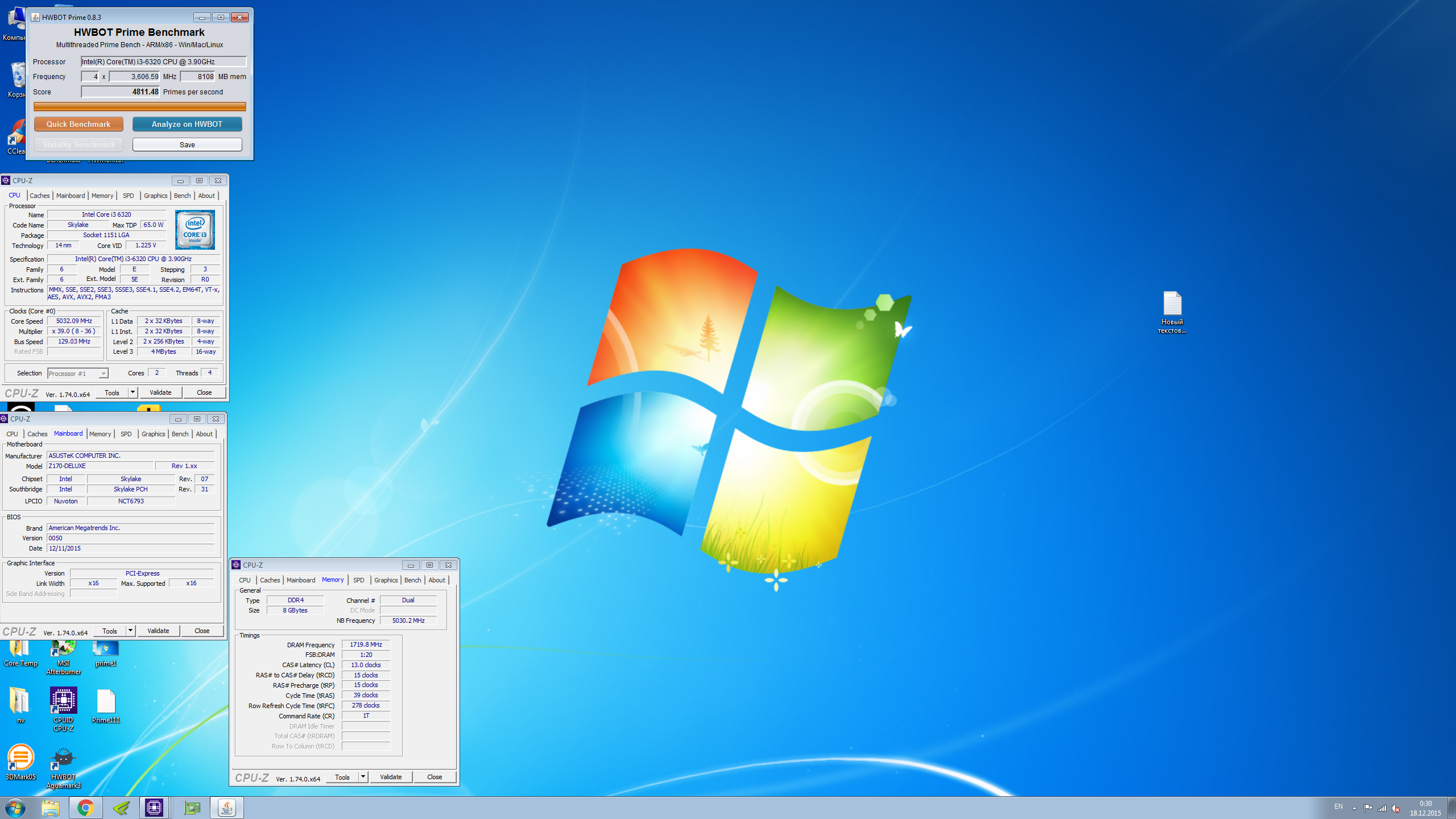Click Tools button in Memory CPU-Z window

tap(342, 777)
